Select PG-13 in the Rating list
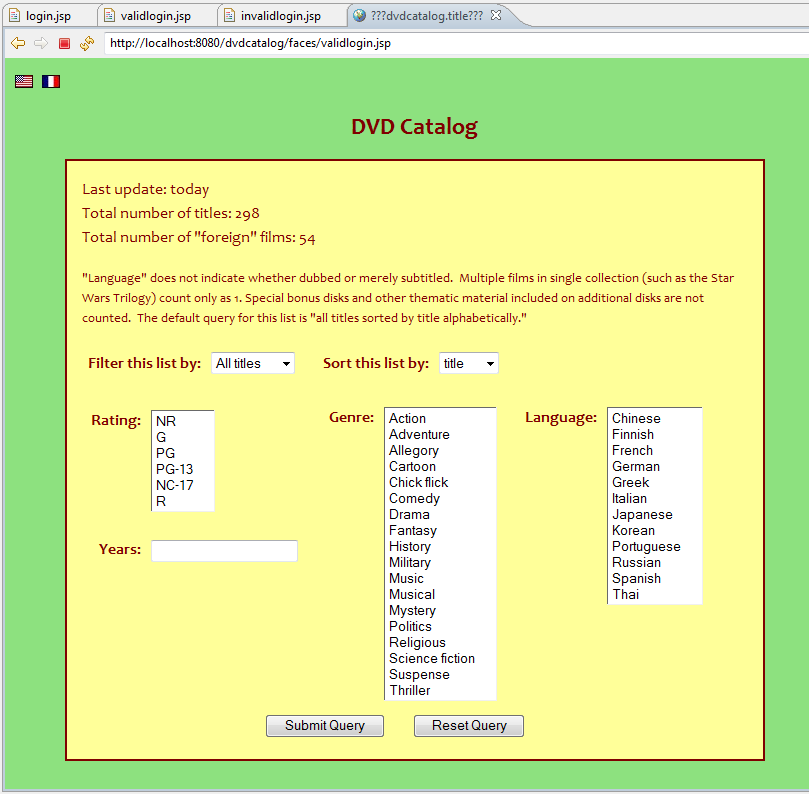This screenshot has height=794, width=809. [183, 469]
